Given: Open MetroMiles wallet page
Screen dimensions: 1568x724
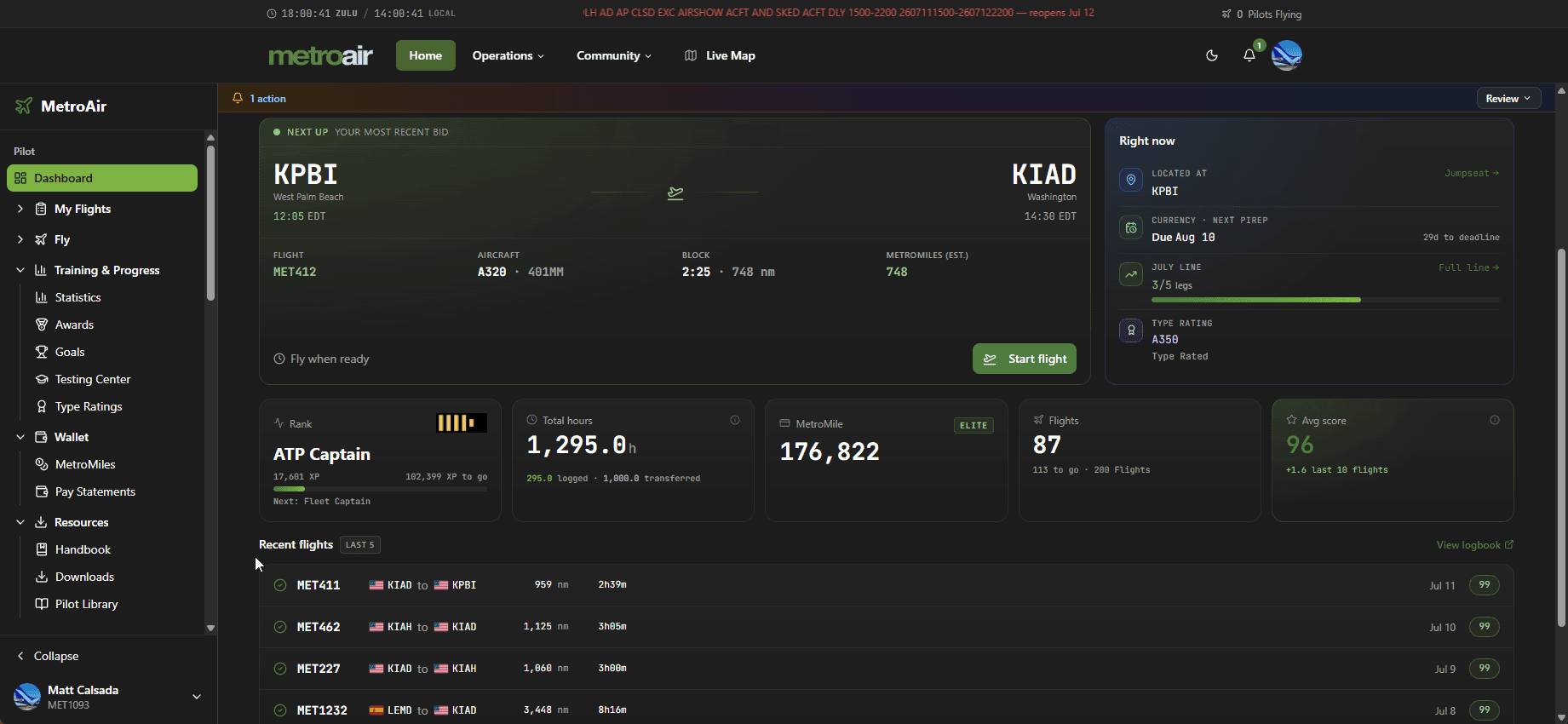Looking at the screenshot, I should tap(85, 464).
